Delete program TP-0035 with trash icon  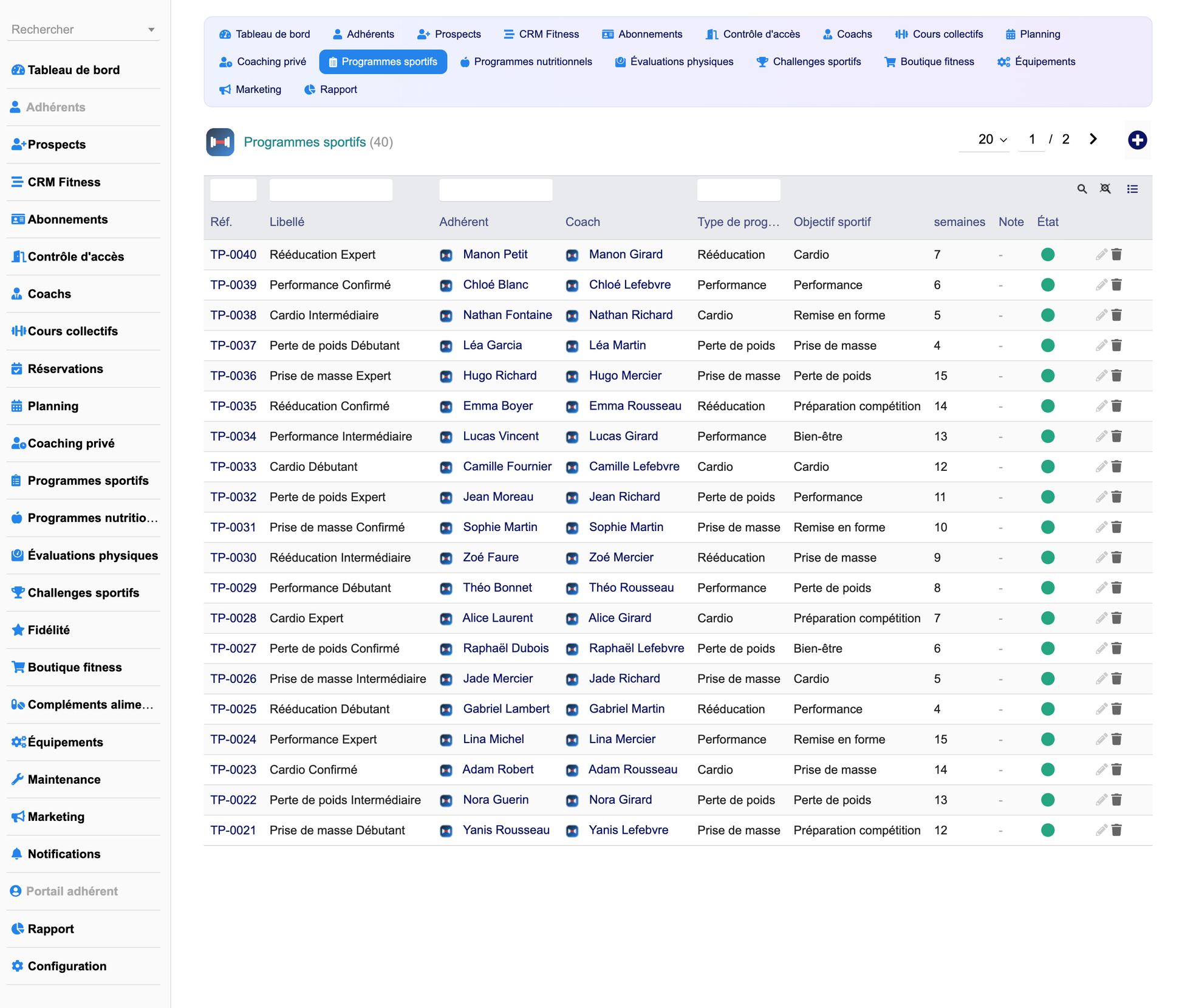(x=1116, y=406)
